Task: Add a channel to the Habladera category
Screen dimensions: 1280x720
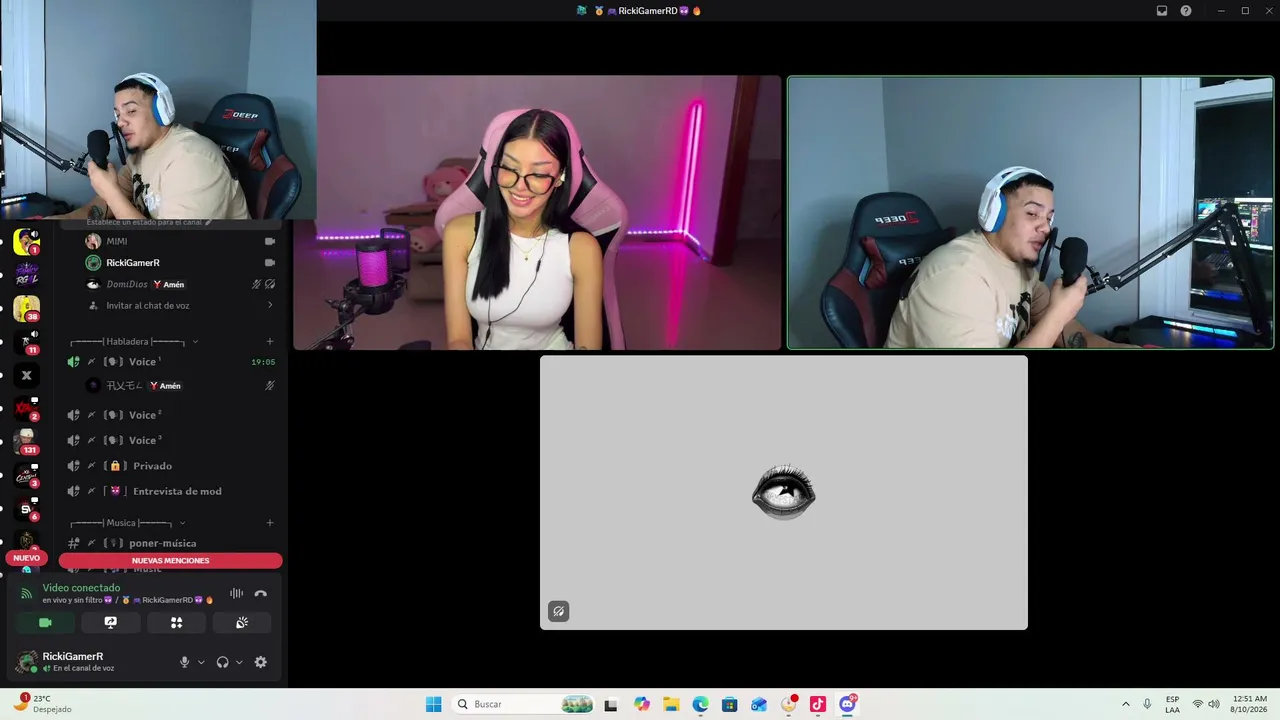Action: tap(270, 341)
